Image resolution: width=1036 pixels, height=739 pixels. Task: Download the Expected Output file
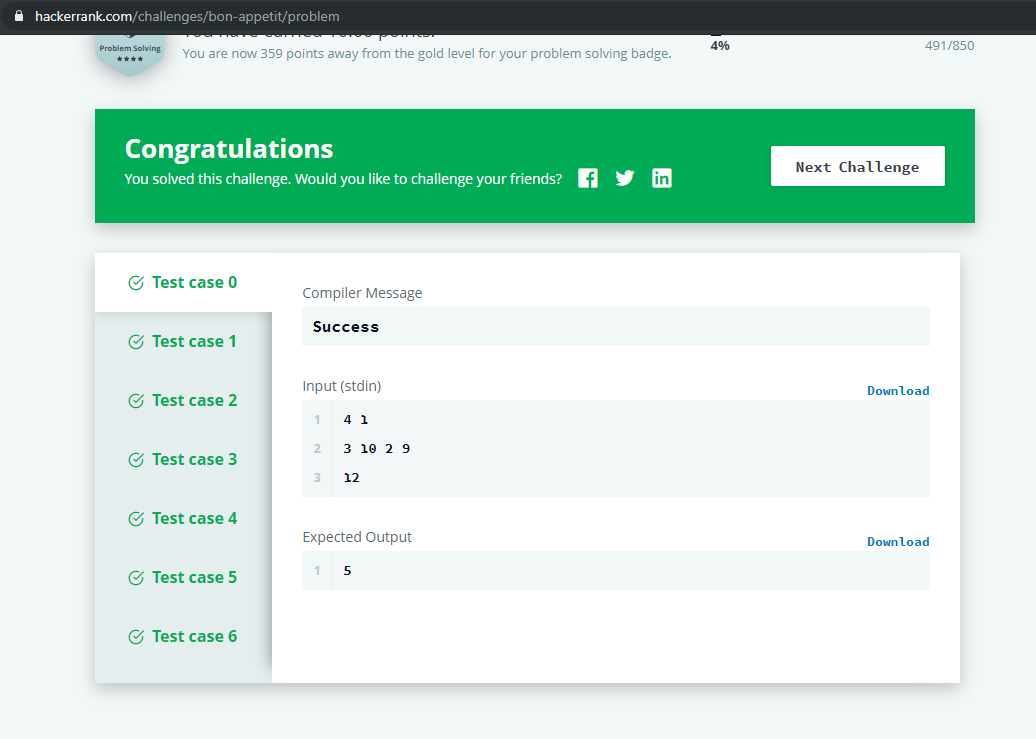coord(898,542)
